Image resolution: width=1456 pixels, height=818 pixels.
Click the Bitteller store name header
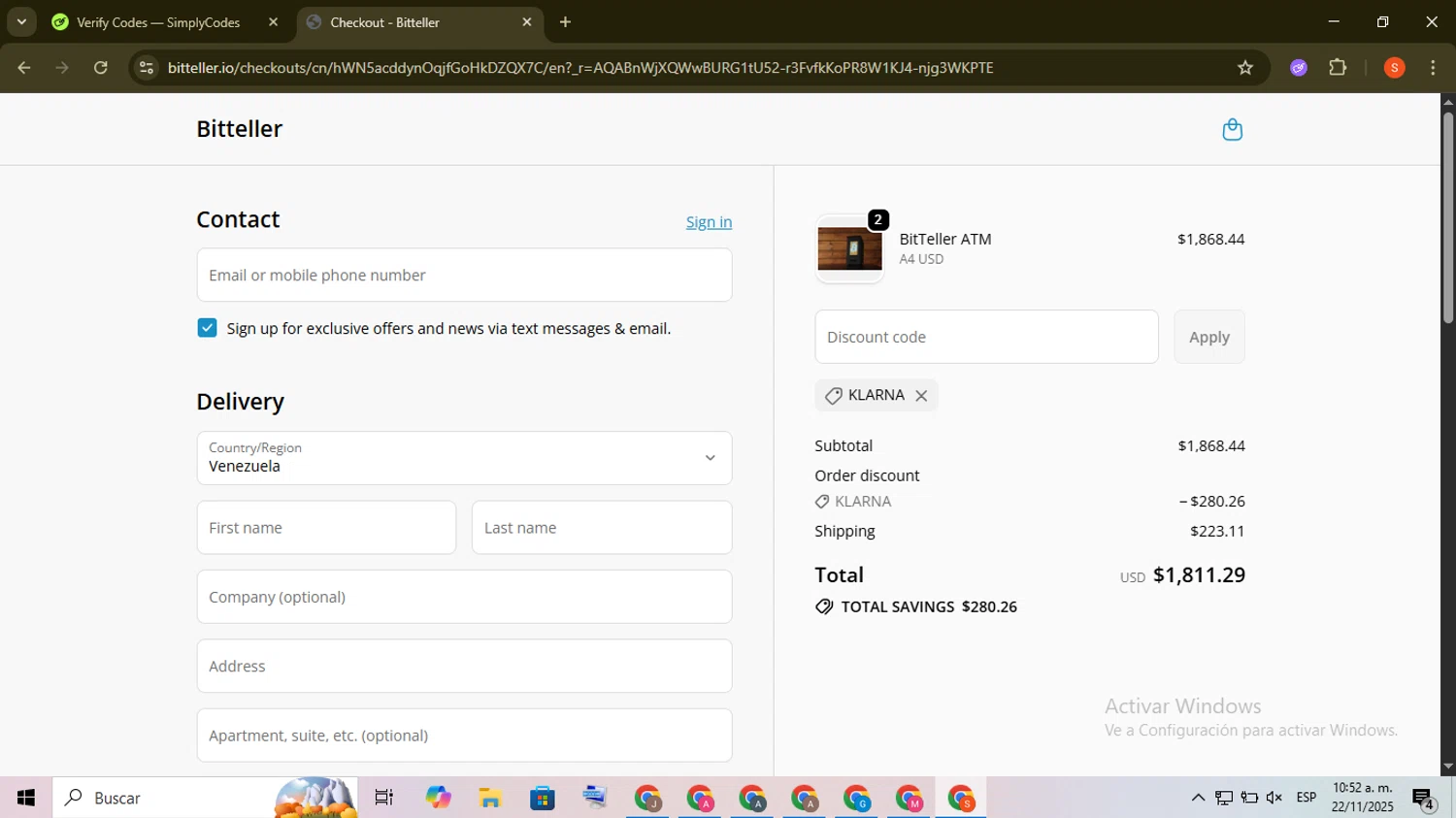[239, 129]
